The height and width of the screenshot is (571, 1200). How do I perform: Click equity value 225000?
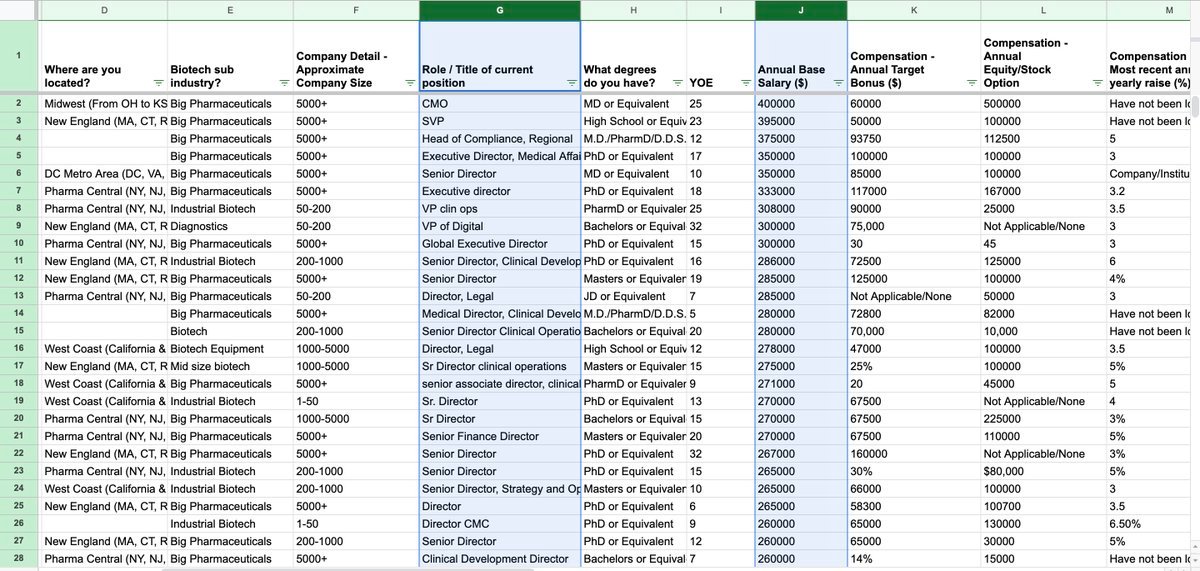(x=1043, y=418)
